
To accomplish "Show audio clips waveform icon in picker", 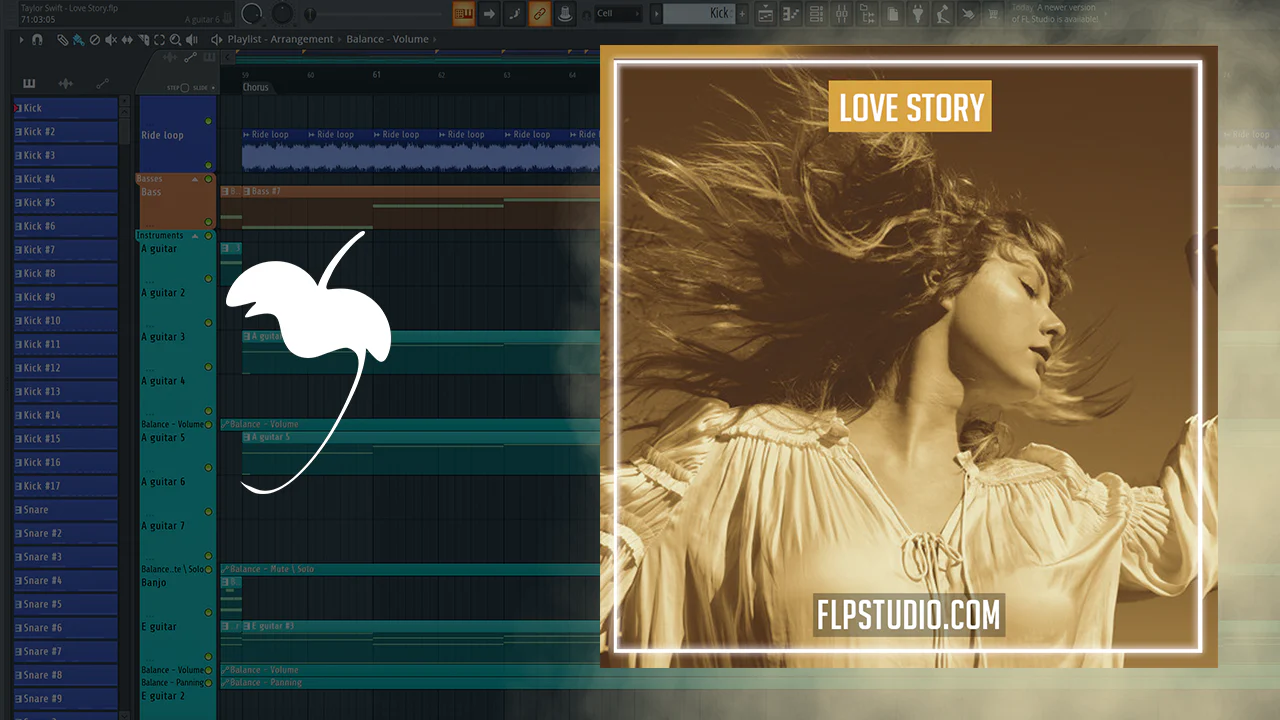I will tap(66, 84).
